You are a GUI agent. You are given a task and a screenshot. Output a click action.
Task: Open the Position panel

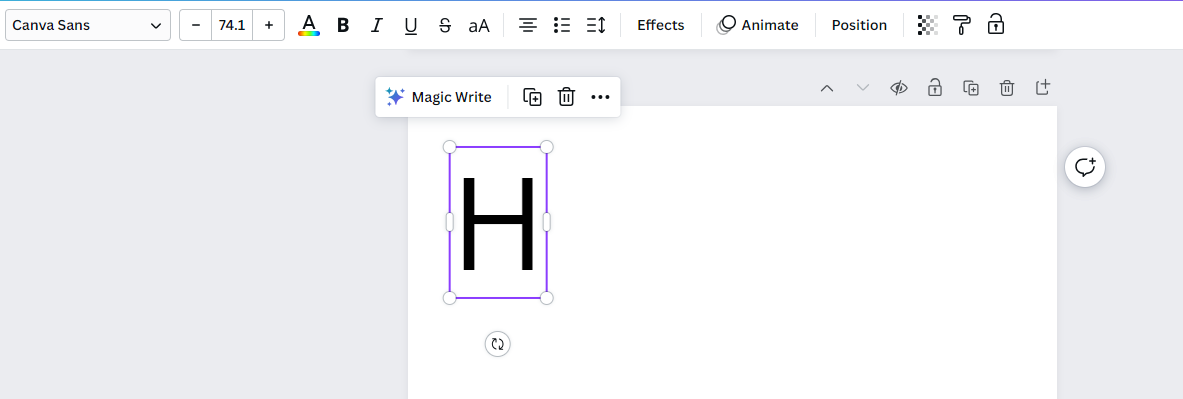[x=859, y=25]
